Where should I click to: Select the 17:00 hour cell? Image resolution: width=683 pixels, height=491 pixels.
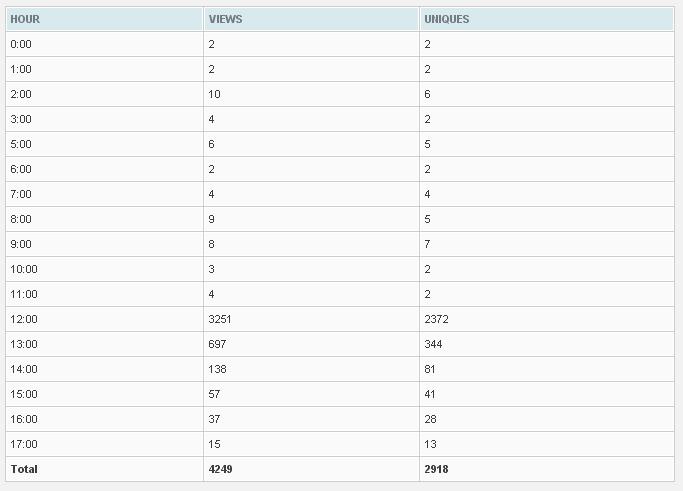23,444
